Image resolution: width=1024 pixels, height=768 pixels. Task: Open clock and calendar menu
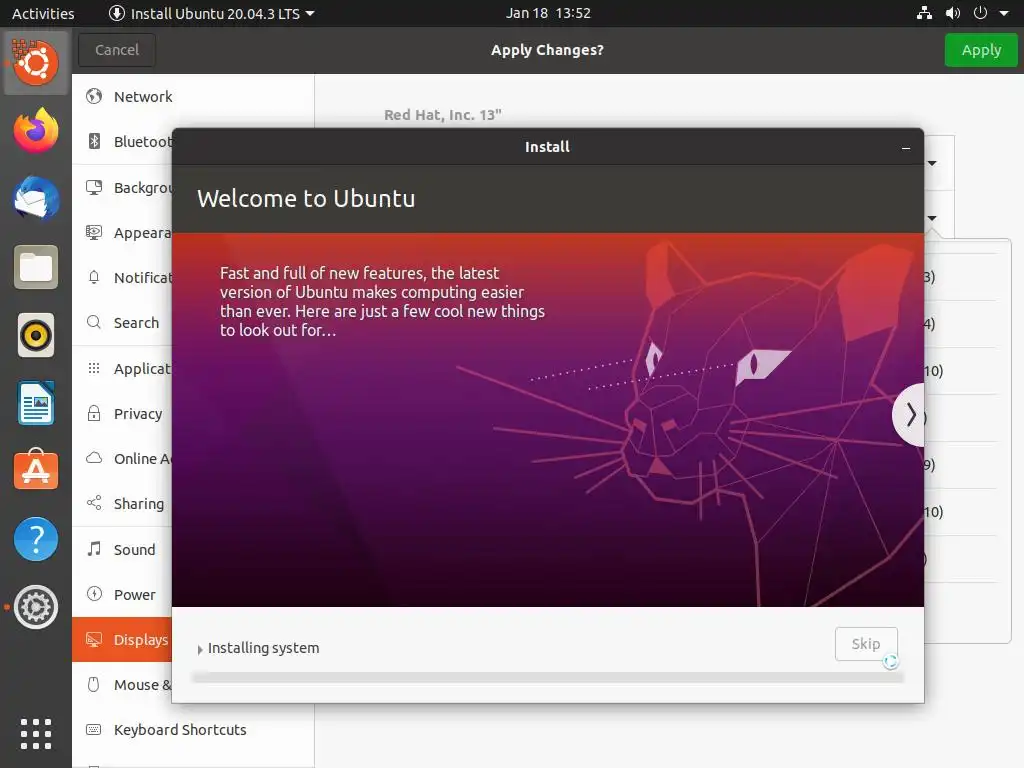tap(548, 13)
